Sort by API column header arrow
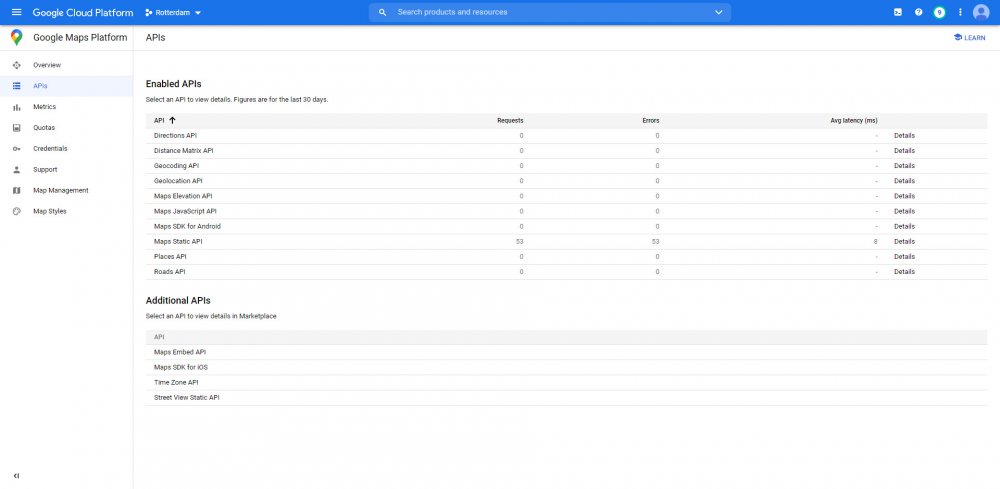 click(x=172, y=120)
